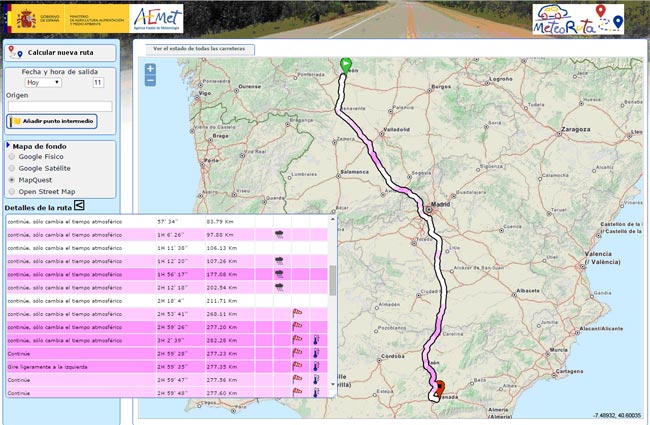This screenshot has height=425, width=650.
Task: Open the Hoy departure date dropdown
Action: click(x=43, y=83)
